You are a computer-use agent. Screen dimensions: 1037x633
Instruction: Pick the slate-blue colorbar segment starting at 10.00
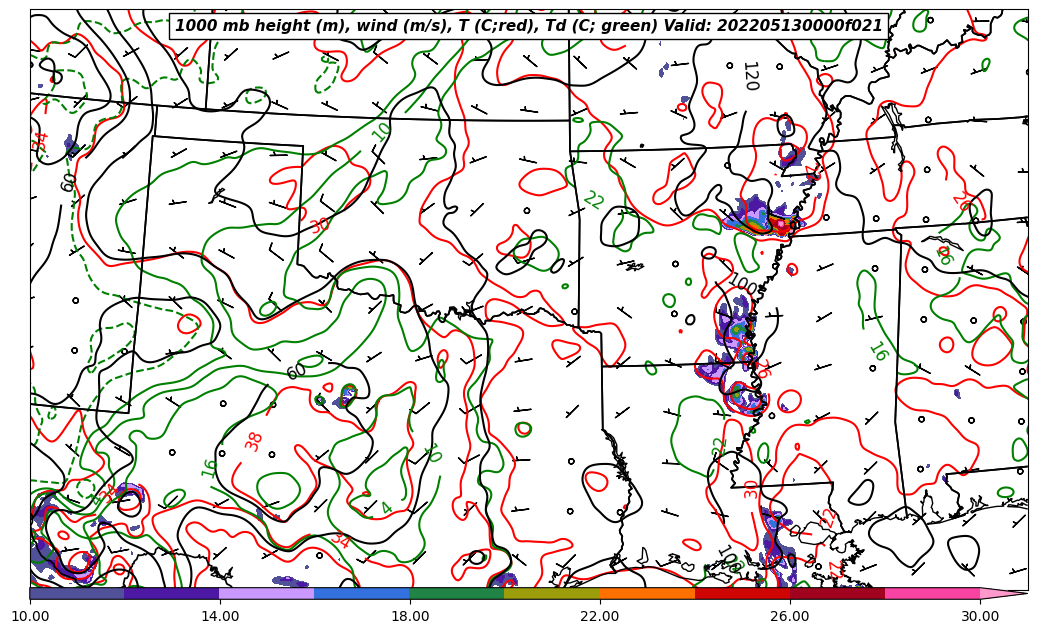click(77, 593)
